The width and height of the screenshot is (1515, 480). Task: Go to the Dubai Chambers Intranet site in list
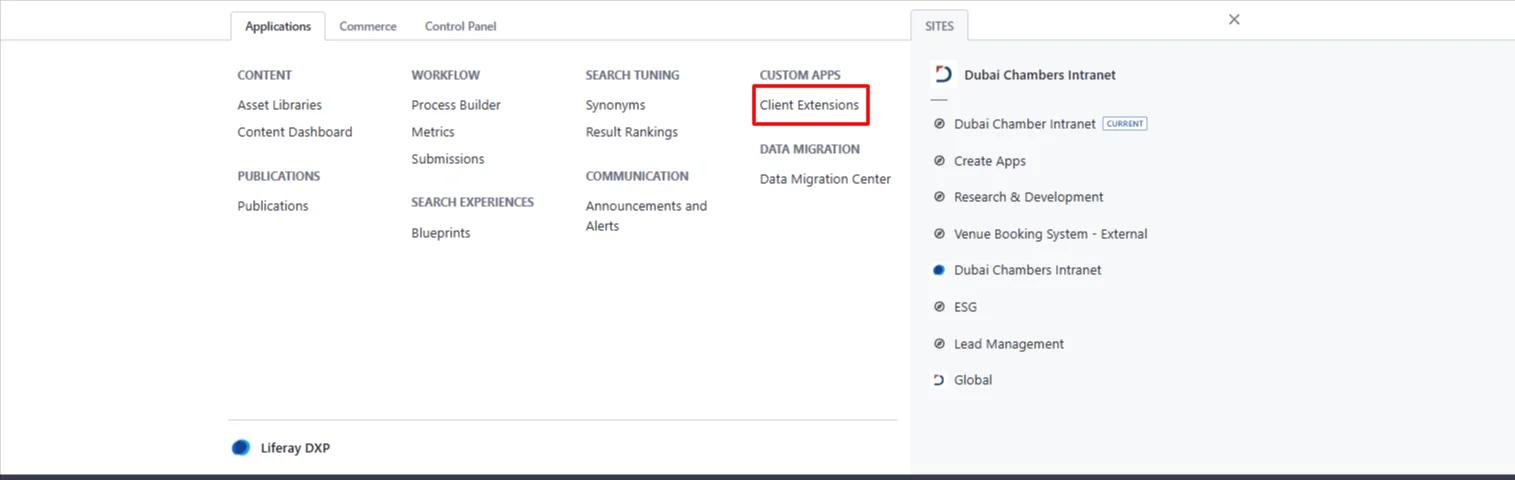[1027, 270]
